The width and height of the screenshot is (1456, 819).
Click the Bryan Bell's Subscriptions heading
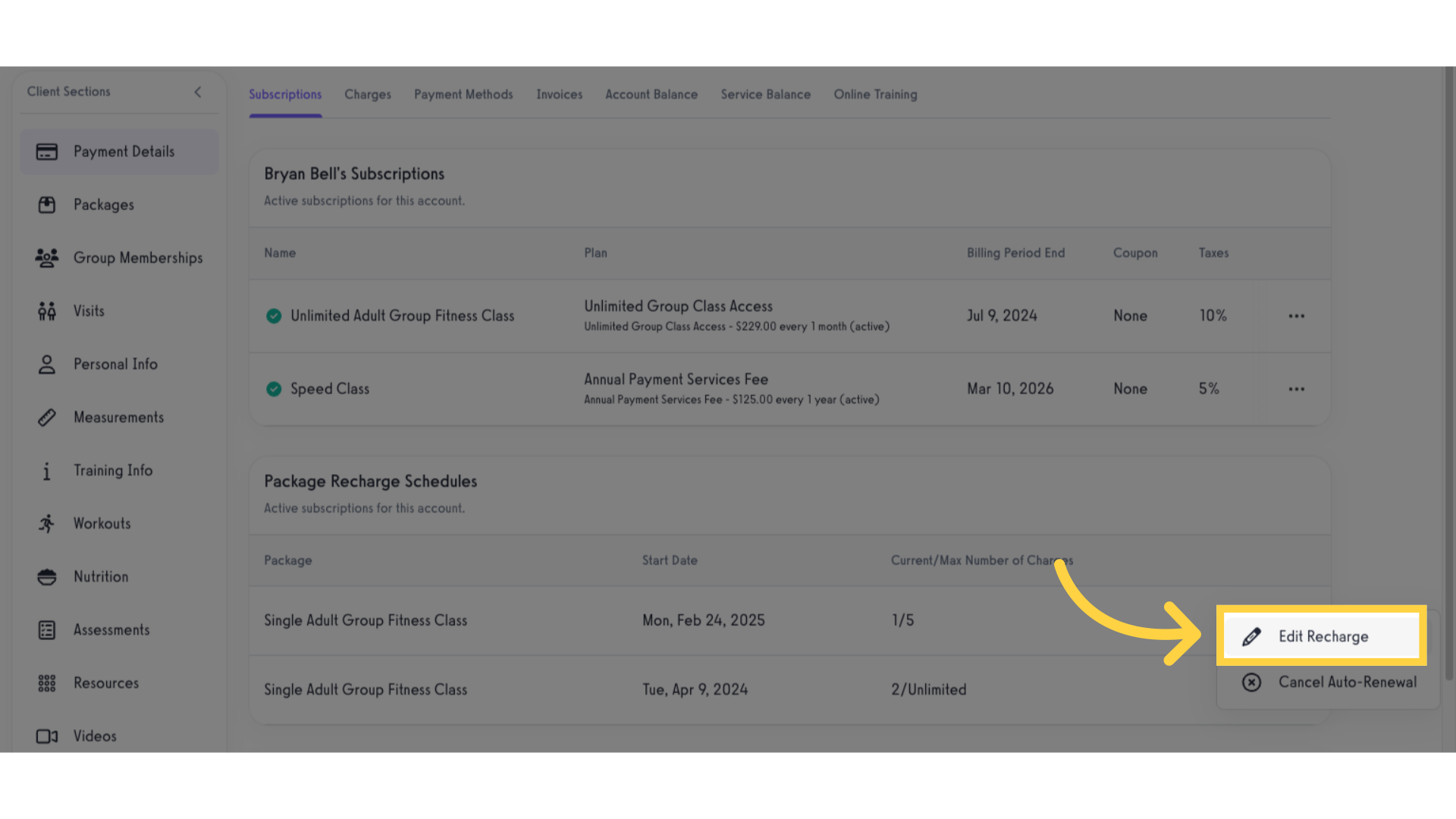point(354,174)
